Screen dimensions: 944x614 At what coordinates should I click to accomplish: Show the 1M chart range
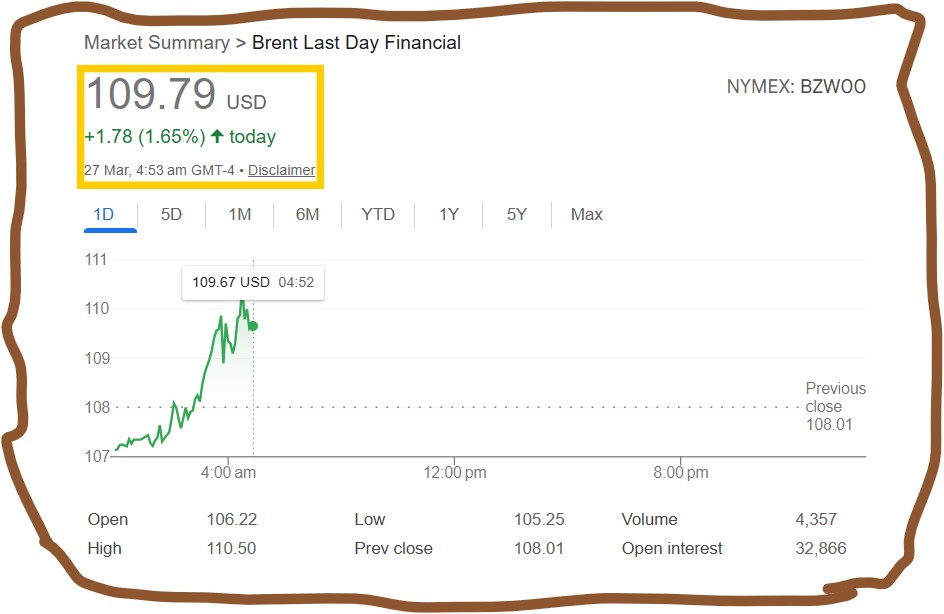point(240,214)
